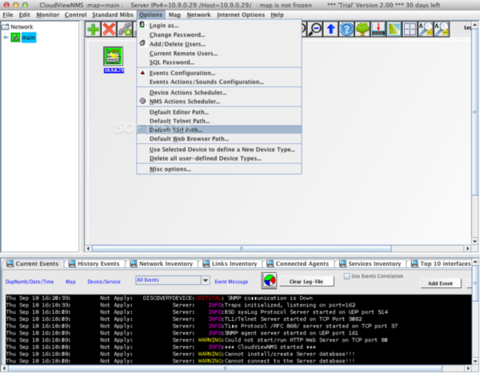The width and height of the screenshot is (480, 373).
Task: Click the blue up arrow icon
Action: click(331, 29)
